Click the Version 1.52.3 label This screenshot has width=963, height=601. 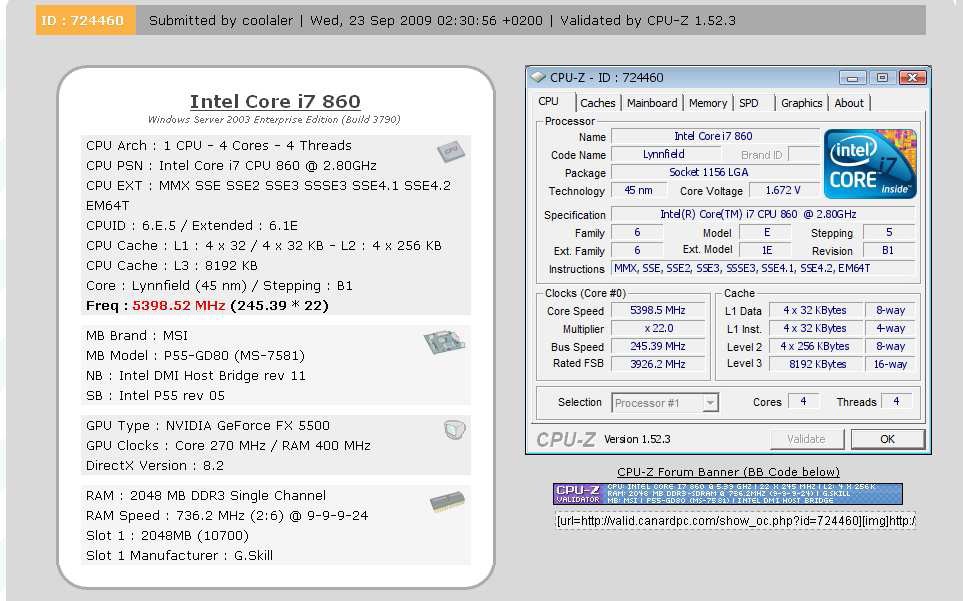[x=637, y=439]
